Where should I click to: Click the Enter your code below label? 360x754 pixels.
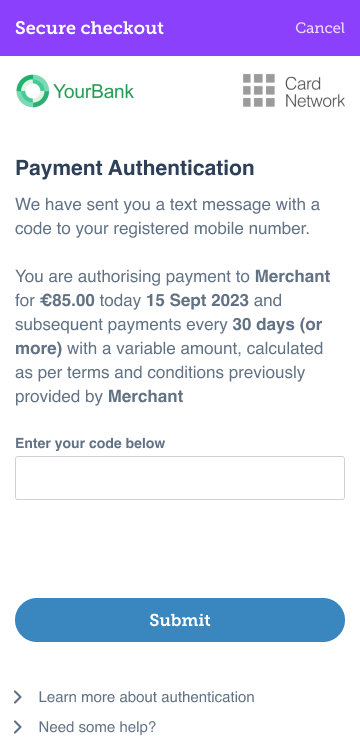(90, 443)
